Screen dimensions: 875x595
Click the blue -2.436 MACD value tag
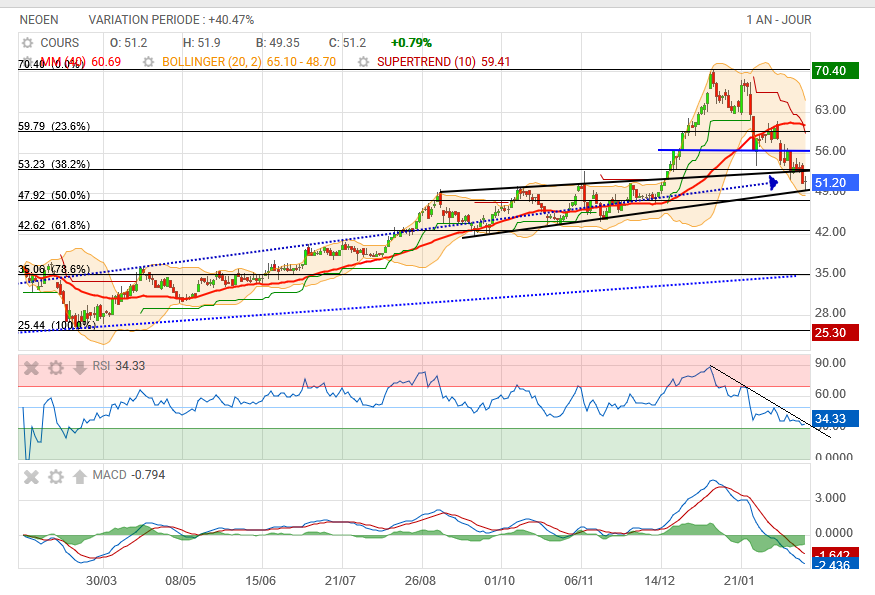tap(835, 564)
